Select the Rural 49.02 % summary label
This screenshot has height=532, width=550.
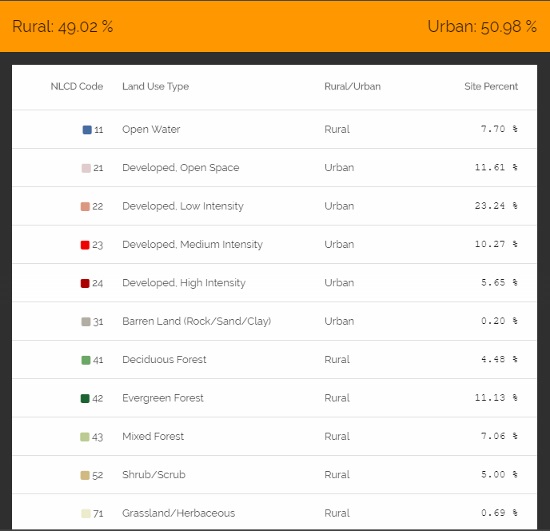click(x=63, y=27)
